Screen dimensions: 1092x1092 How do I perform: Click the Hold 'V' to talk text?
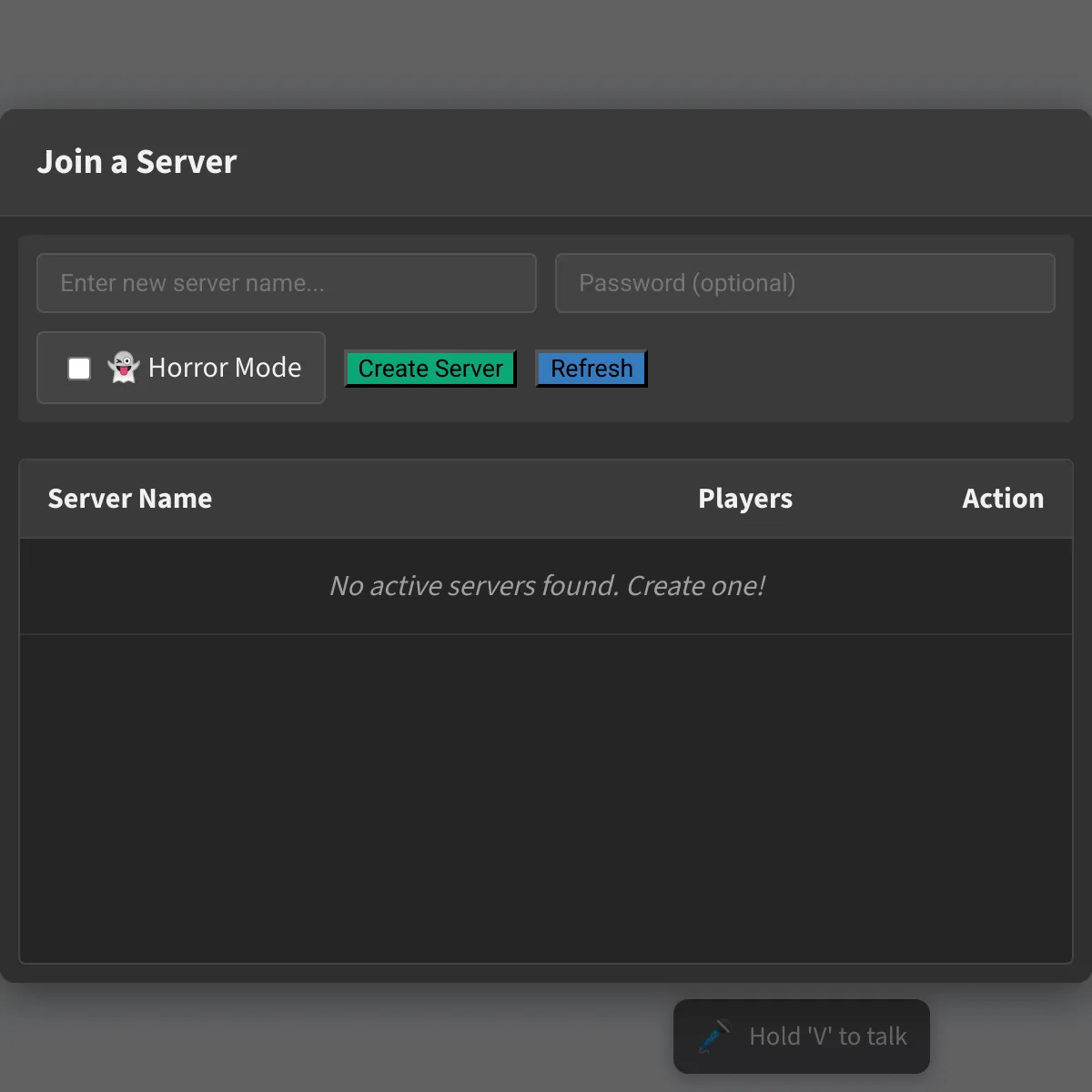point(827,1036)
